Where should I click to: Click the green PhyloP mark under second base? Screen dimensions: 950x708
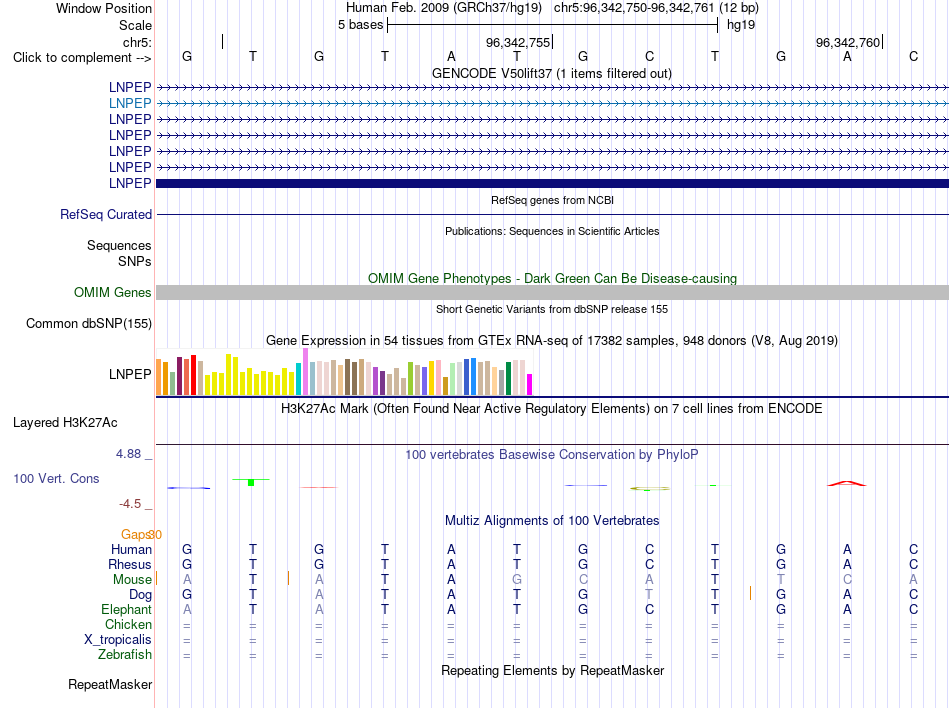pos(251,482)
